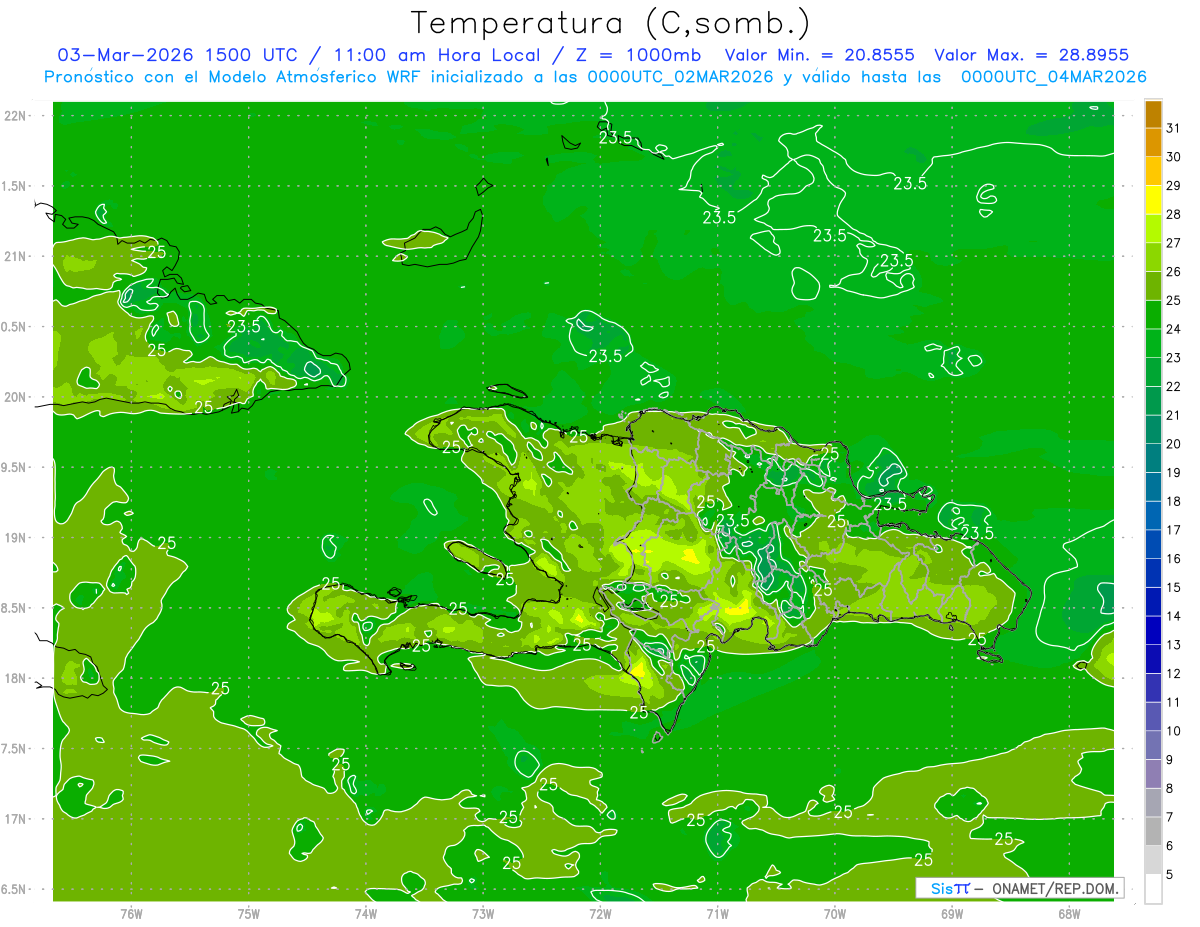
Task: Click the "70W" longitude axis label
Action: pos(835,913)
